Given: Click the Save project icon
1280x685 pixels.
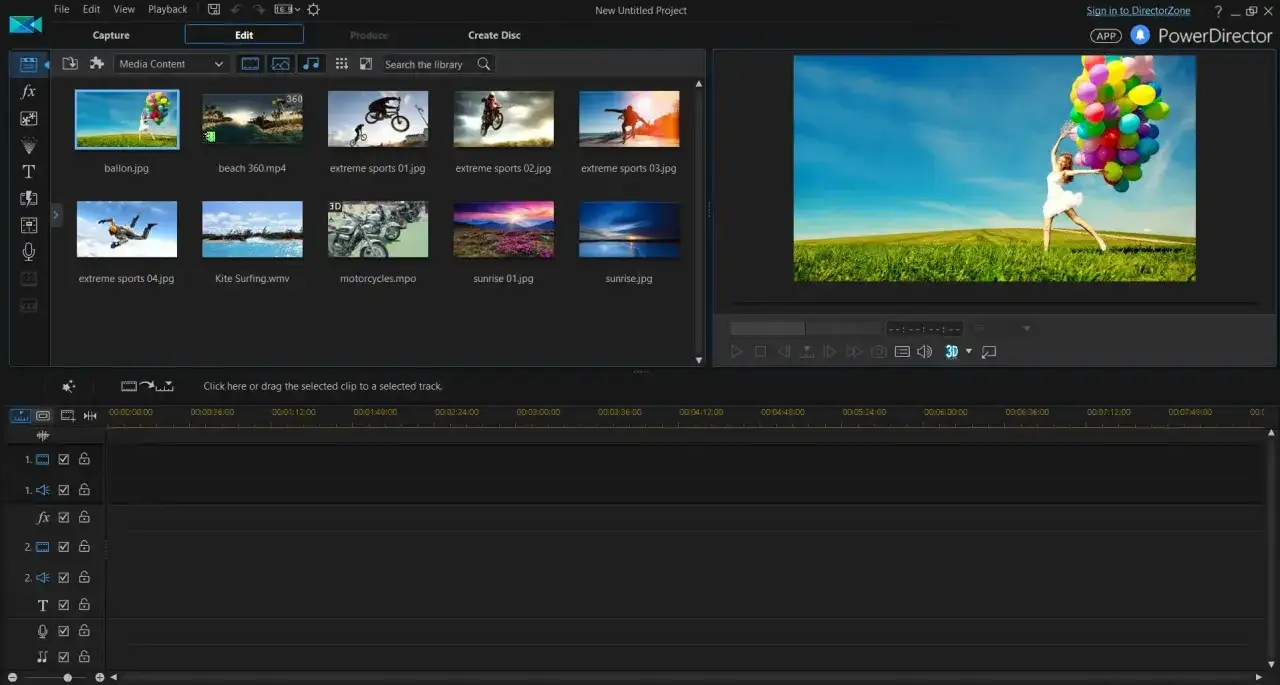Looking at the screenshot, I should point(214,9).
